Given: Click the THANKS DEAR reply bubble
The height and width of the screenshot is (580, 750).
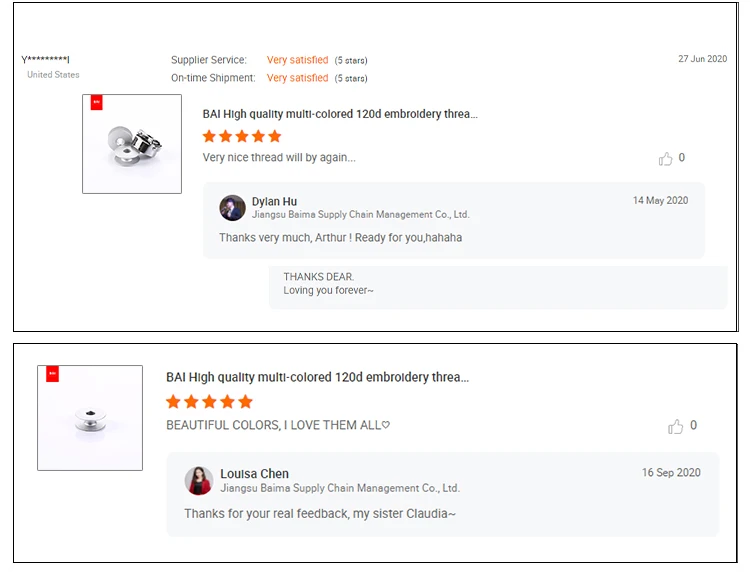Looking at the screenshot, I should [498, 287].
